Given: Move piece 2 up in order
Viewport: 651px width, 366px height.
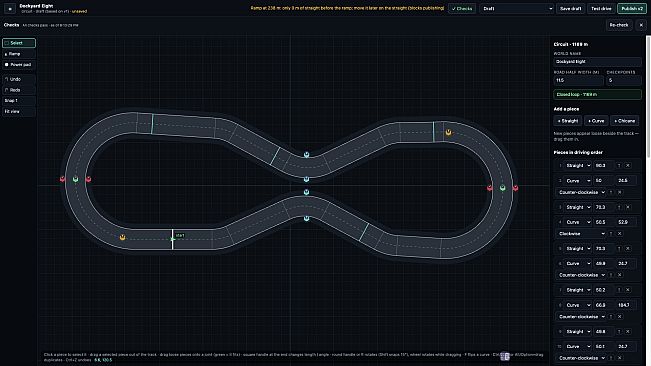Looking at the screenshot, I should 611,192.
